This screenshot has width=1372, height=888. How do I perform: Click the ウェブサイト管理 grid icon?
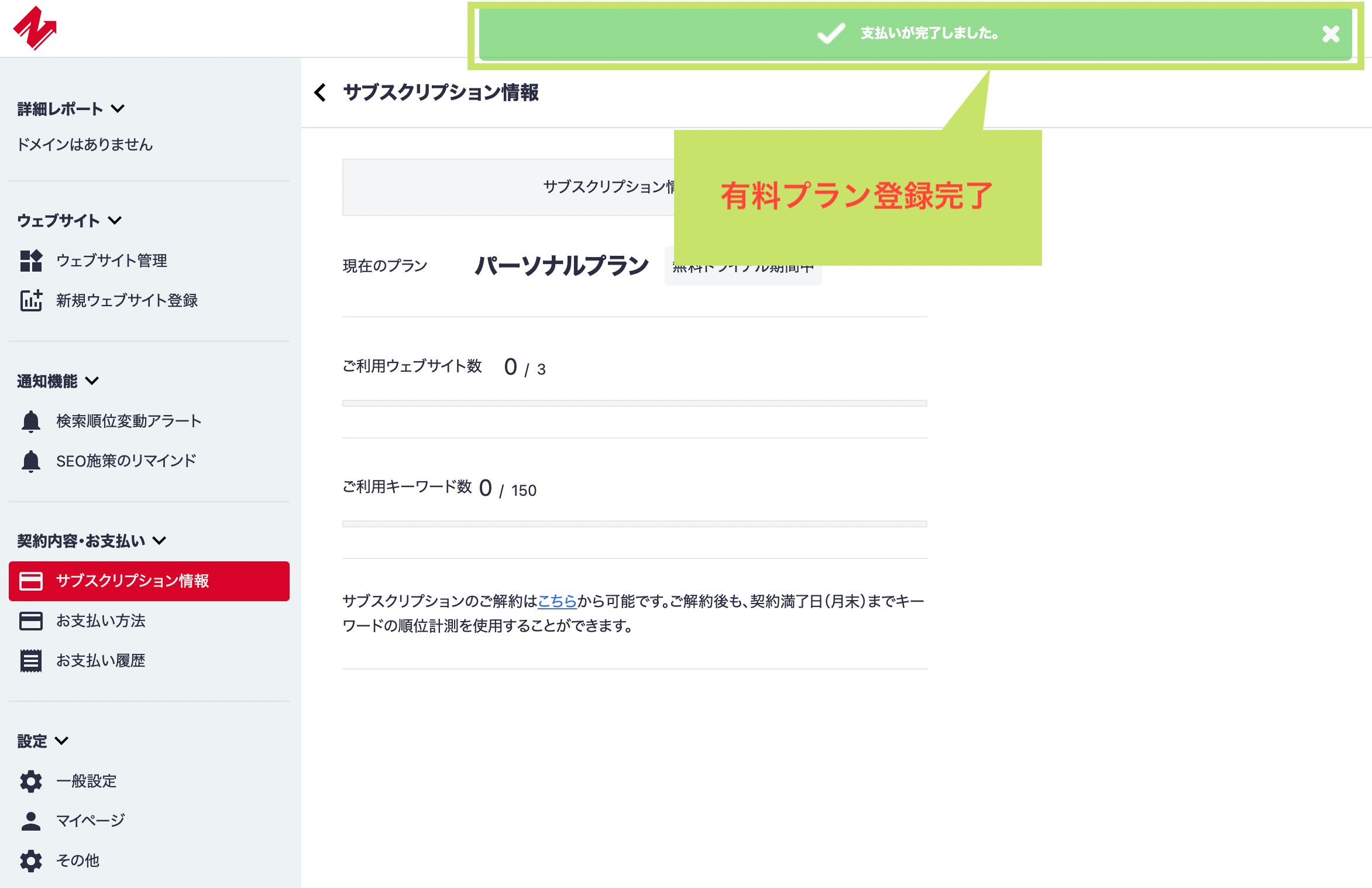[x=31, y=261]
